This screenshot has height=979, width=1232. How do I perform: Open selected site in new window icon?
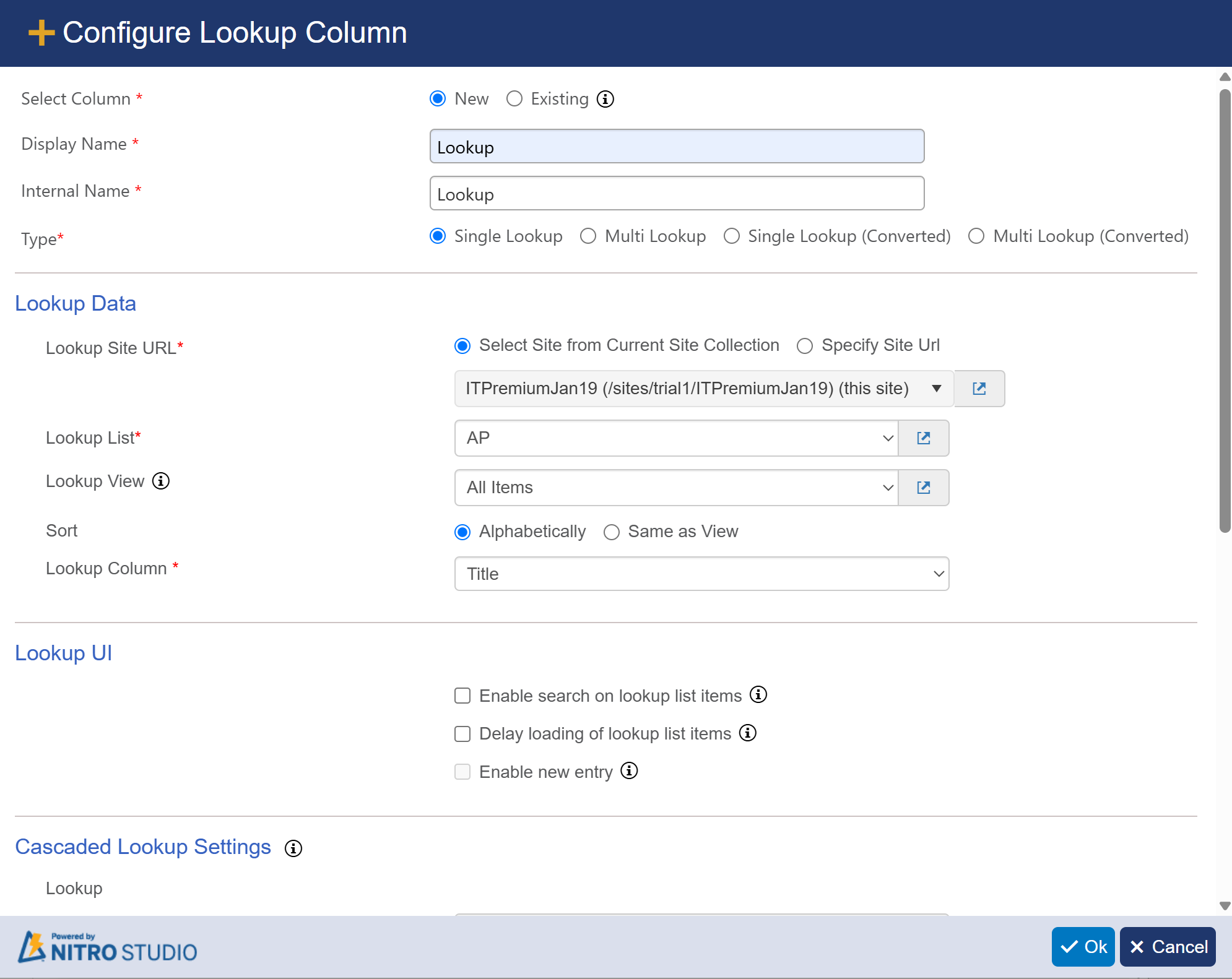979,389
